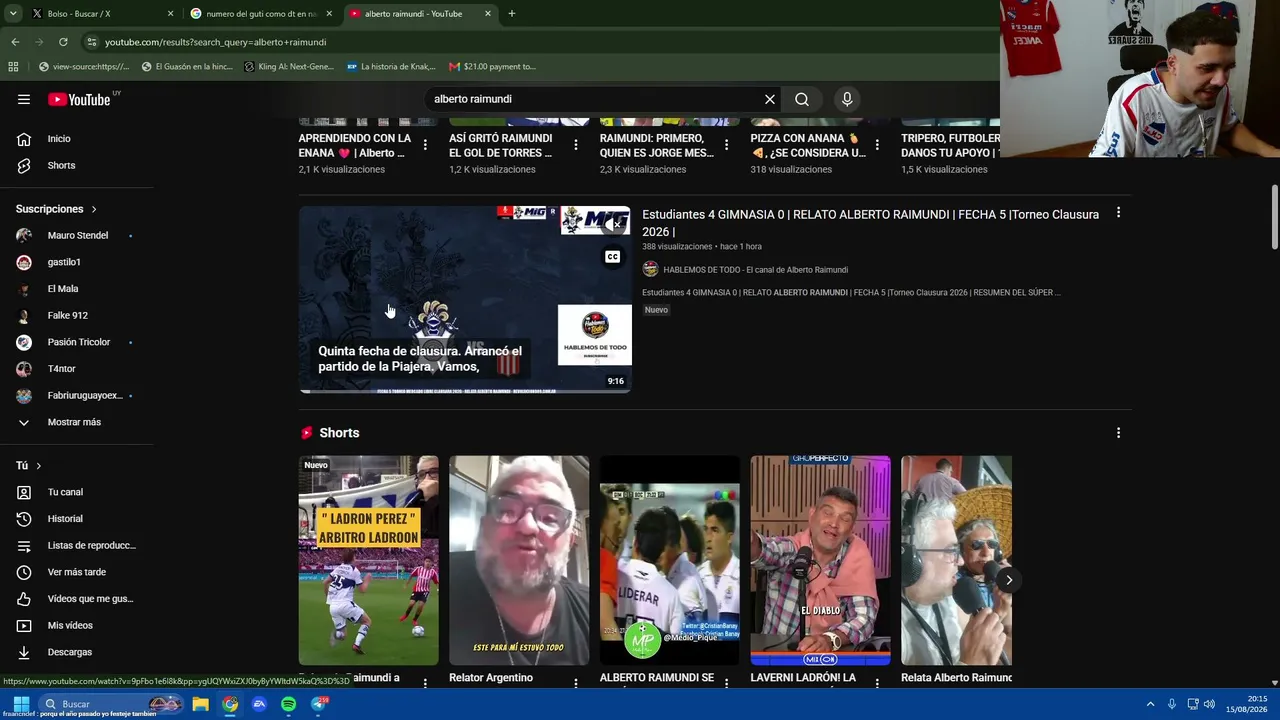
Task: Reload the current page
Action: 63,42
